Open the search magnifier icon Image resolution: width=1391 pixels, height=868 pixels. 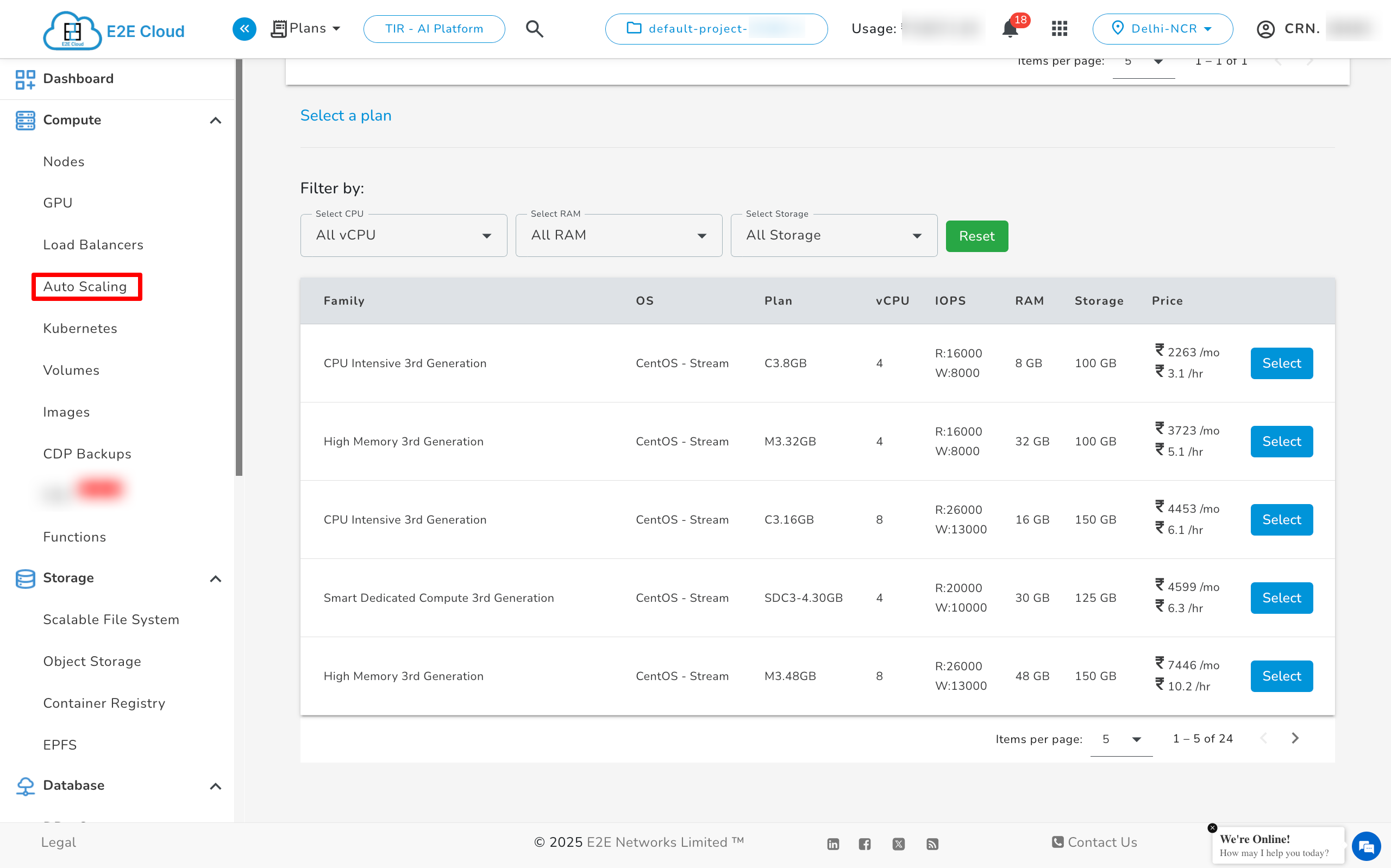coord(535,29)
